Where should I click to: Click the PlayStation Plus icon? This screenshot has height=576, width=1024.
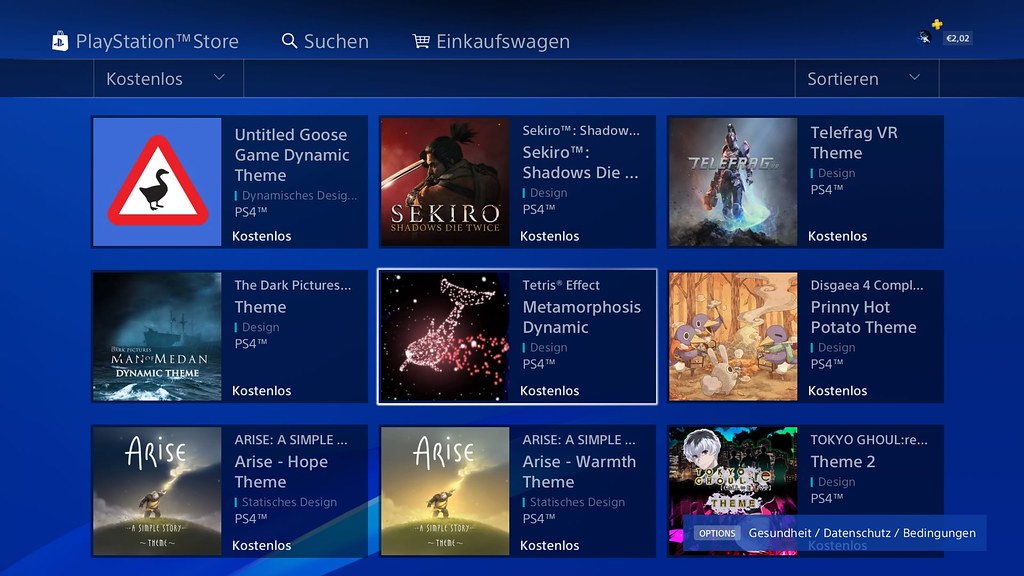pyautogui.click(x=937, y=25)
